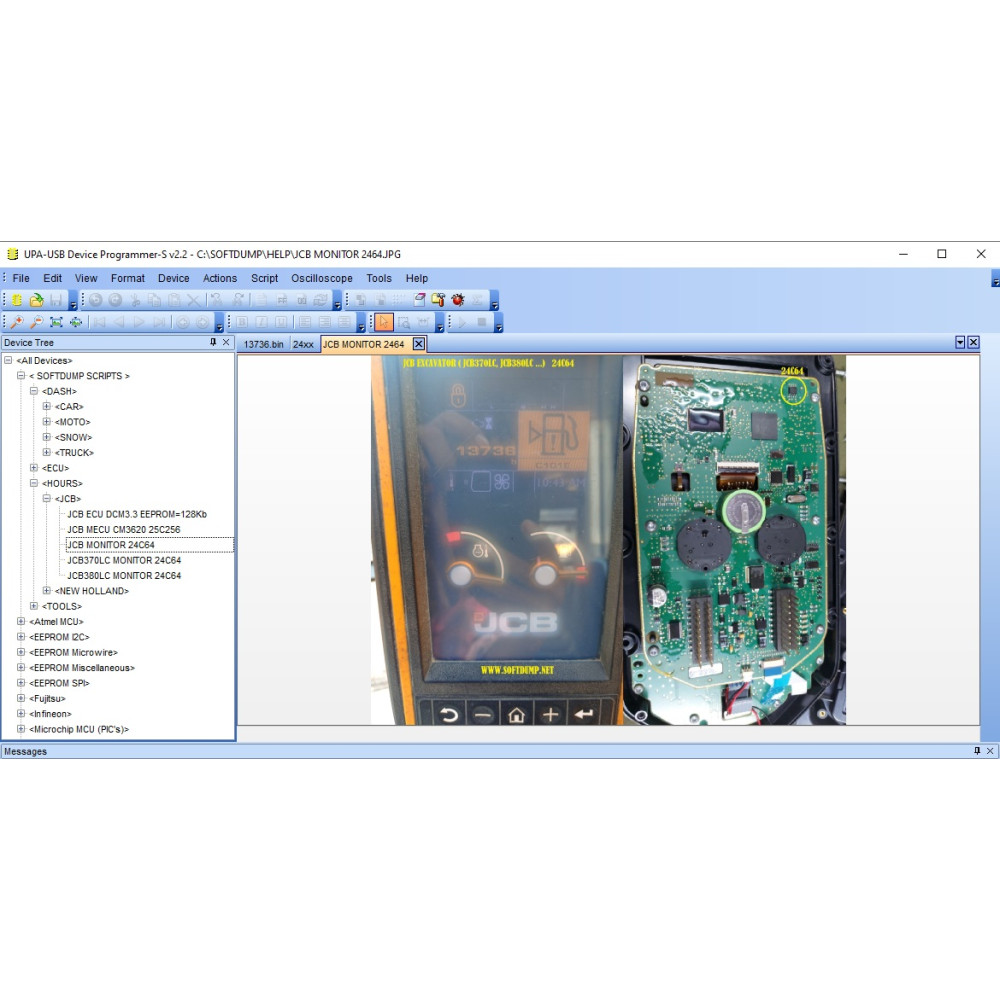
Task: Open the hammer tools icon
Action: point(438,300)
